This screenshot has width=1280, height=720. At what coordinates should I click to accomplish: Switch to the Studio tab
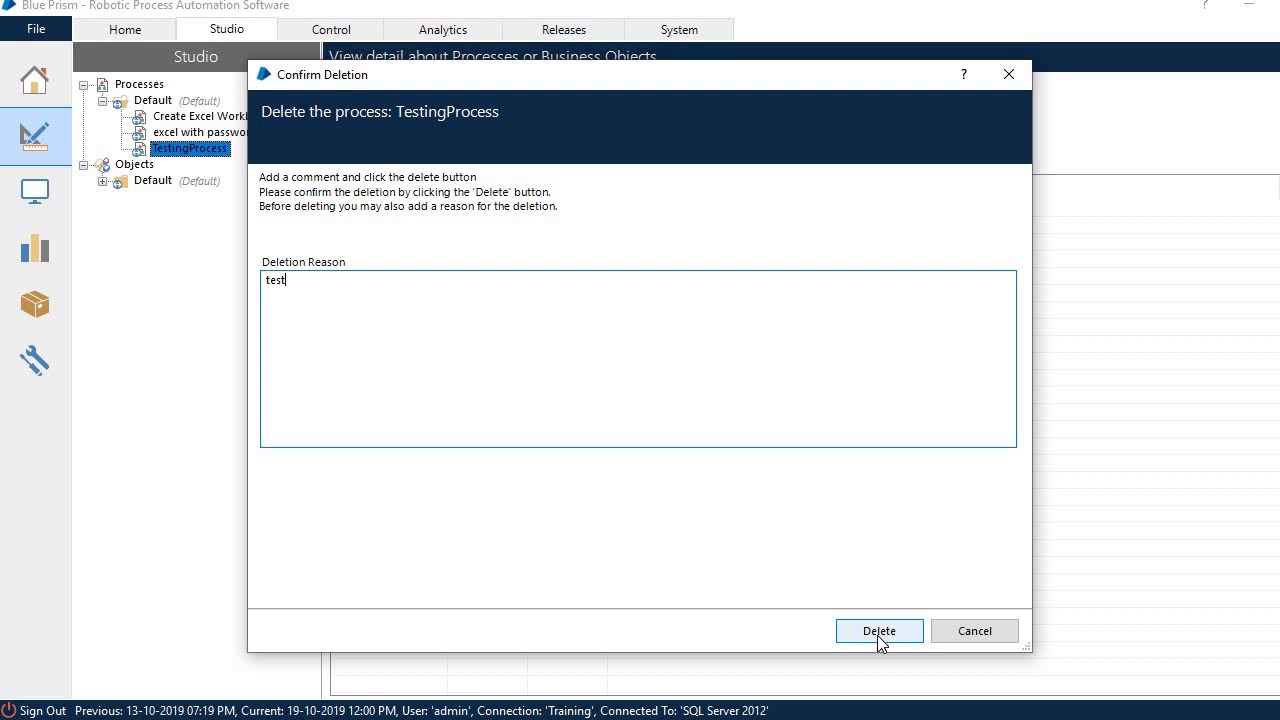pyautogui.click(x=227, y=29)
